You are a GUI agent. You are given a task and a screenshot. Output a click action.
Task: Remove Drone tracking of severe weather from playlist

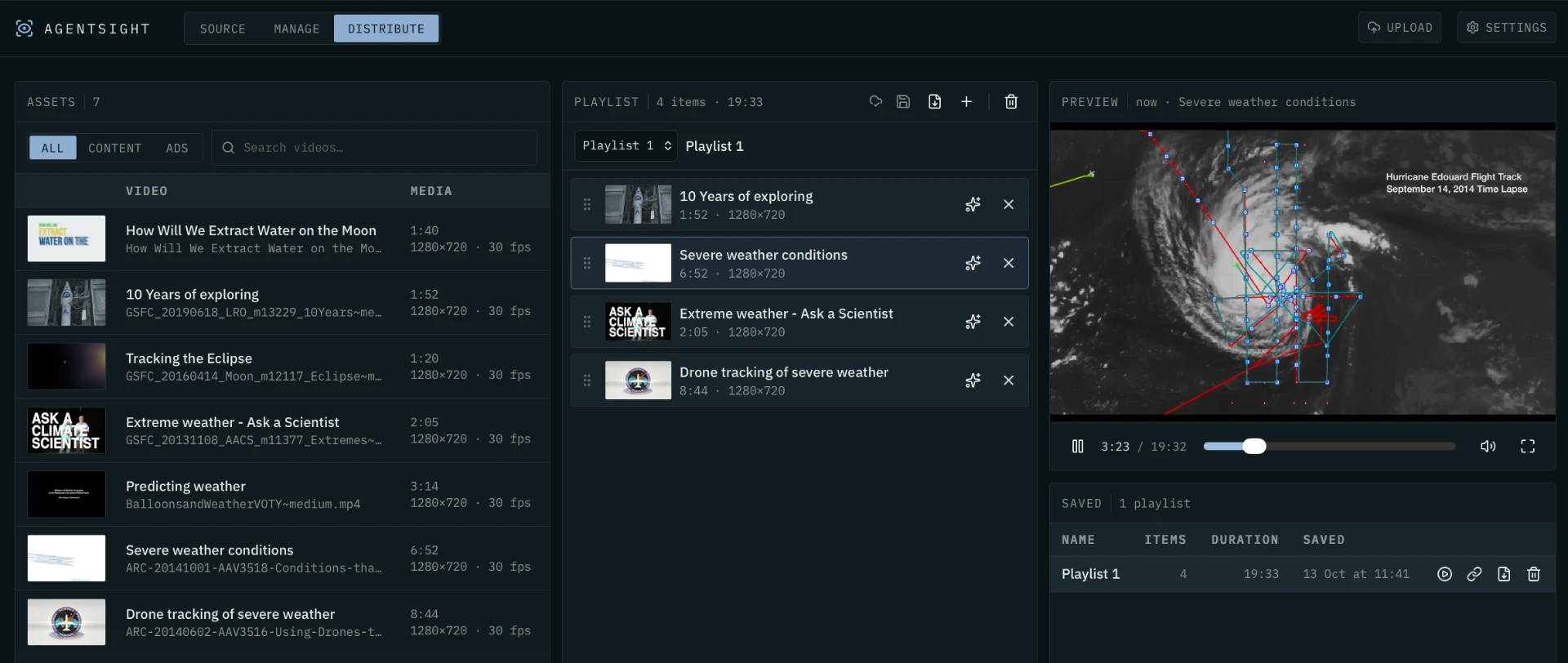coord(1009,381)
